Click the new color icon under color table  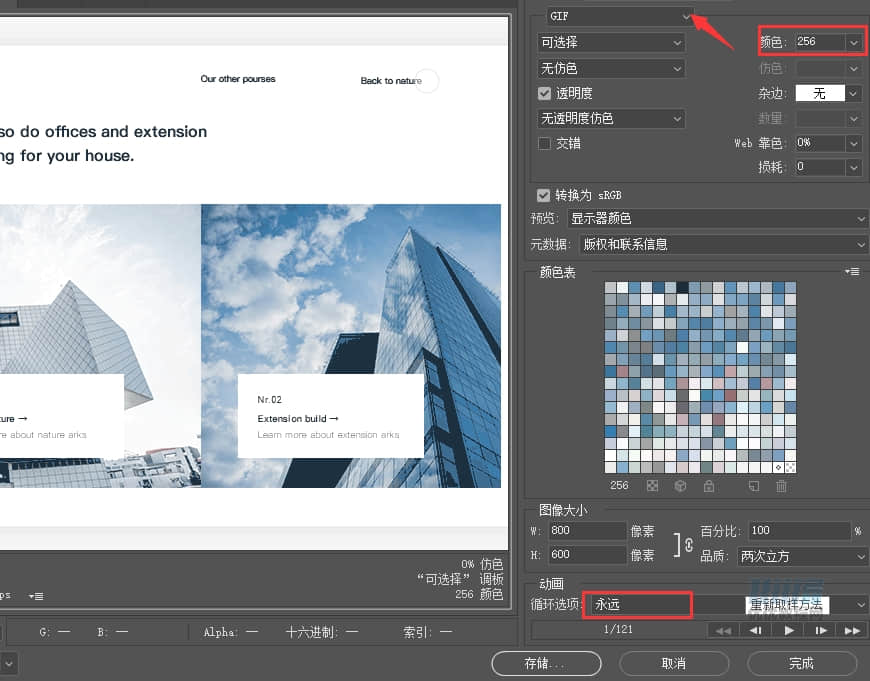[754, 486]
